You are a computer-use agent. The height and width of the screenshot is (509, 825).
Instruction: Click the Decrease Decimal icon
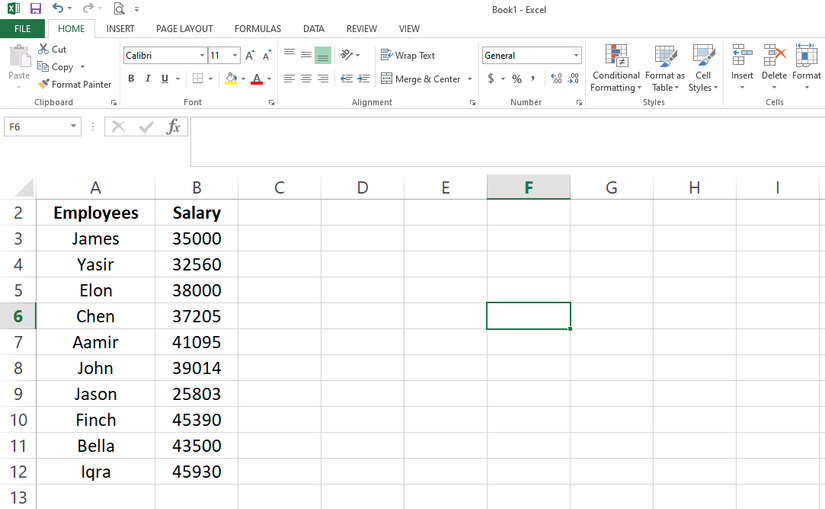pyautogui.click(x=573, y=78)
